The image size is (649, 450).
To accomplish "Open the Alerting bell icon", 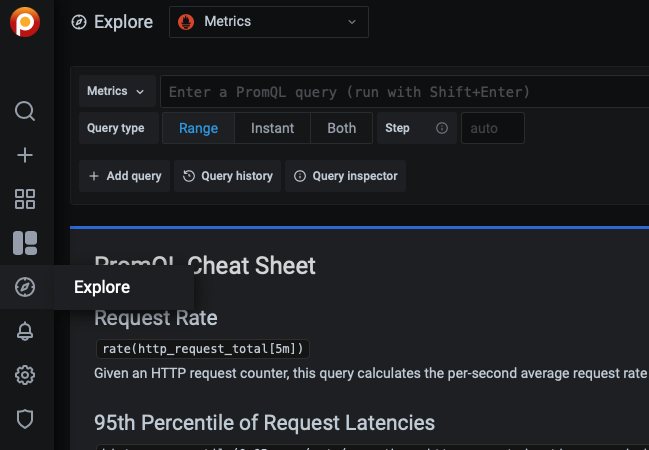I will point(26,331).
